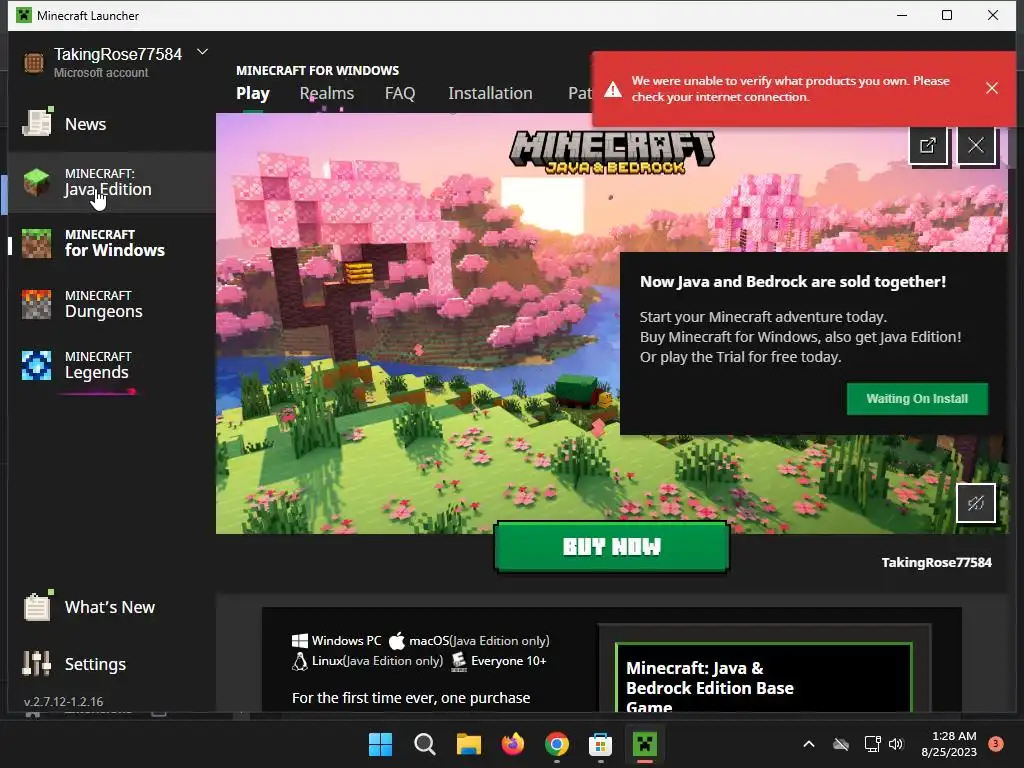Click the Minecraft Java & Bedrock logo
The image size is (1024, 768).
(612, 153)
